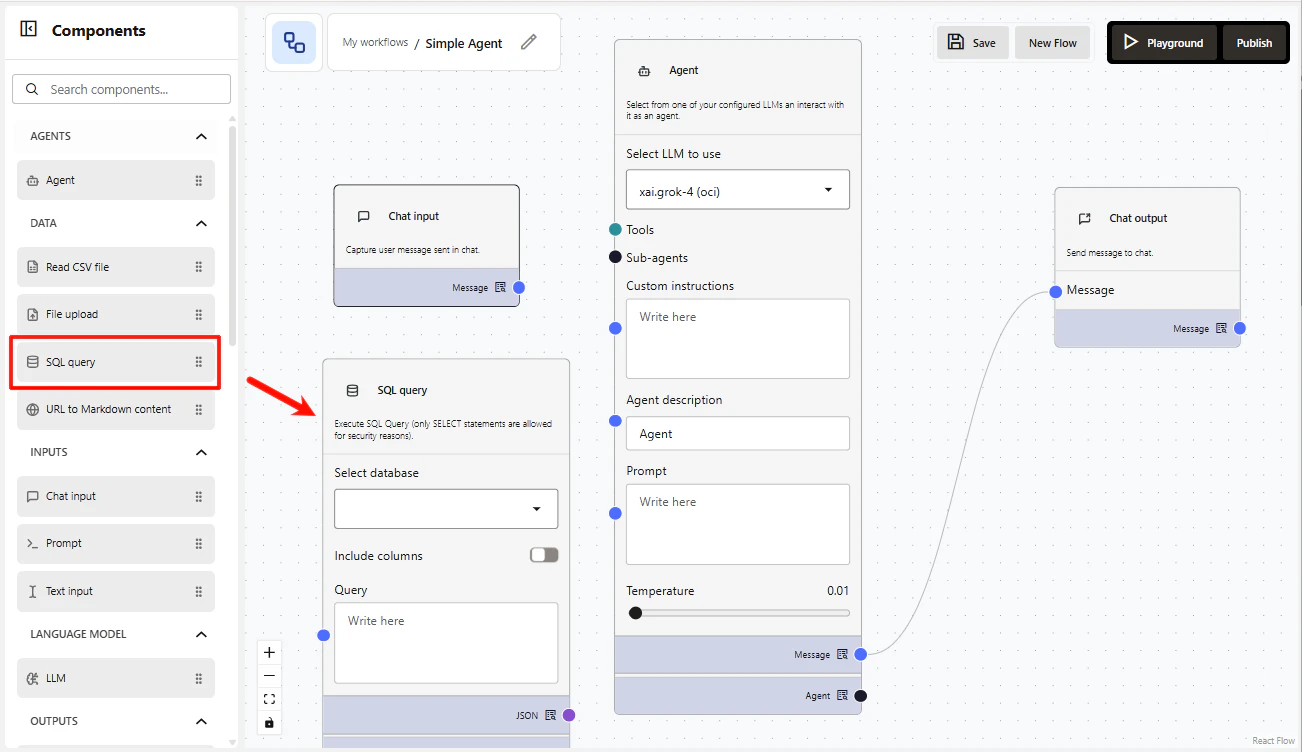Click the Prompt terminal icon

33,543
